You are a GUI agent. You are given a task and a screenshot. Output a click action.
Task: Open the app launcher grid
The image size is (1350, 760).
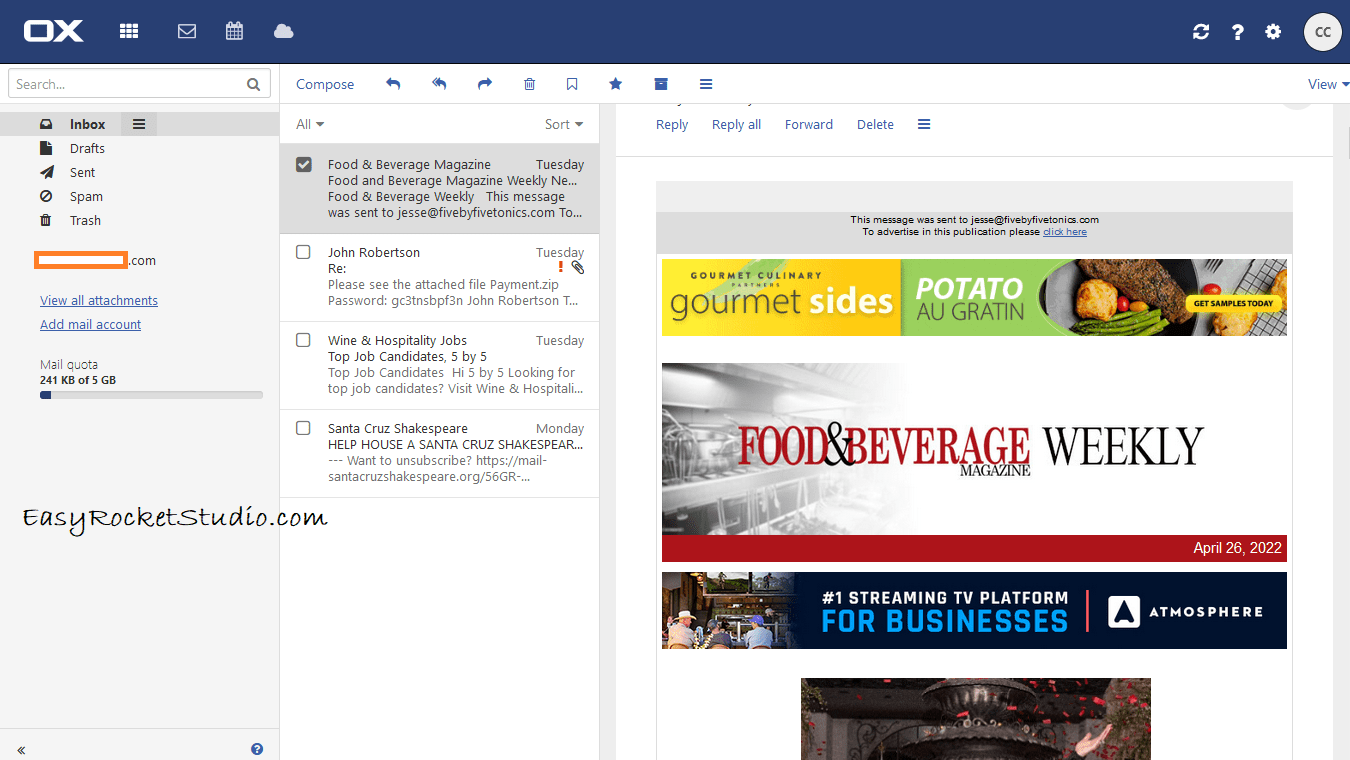(129, 31)
